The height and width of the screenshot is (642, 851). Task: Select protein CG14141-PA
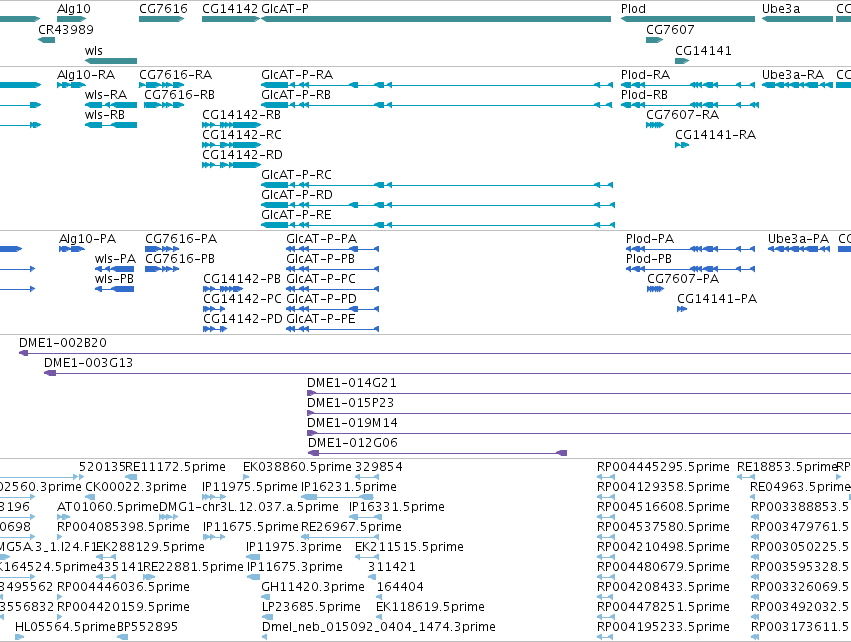click(x=717, y=299)
